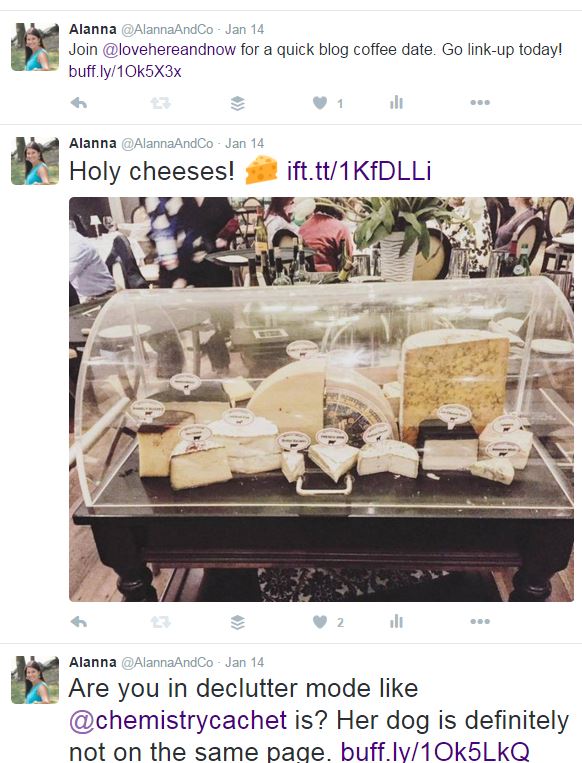582x763 pixels.
Task: Open the @AlannaAndCo handle on cheese tweet
Action: (167, 144)
